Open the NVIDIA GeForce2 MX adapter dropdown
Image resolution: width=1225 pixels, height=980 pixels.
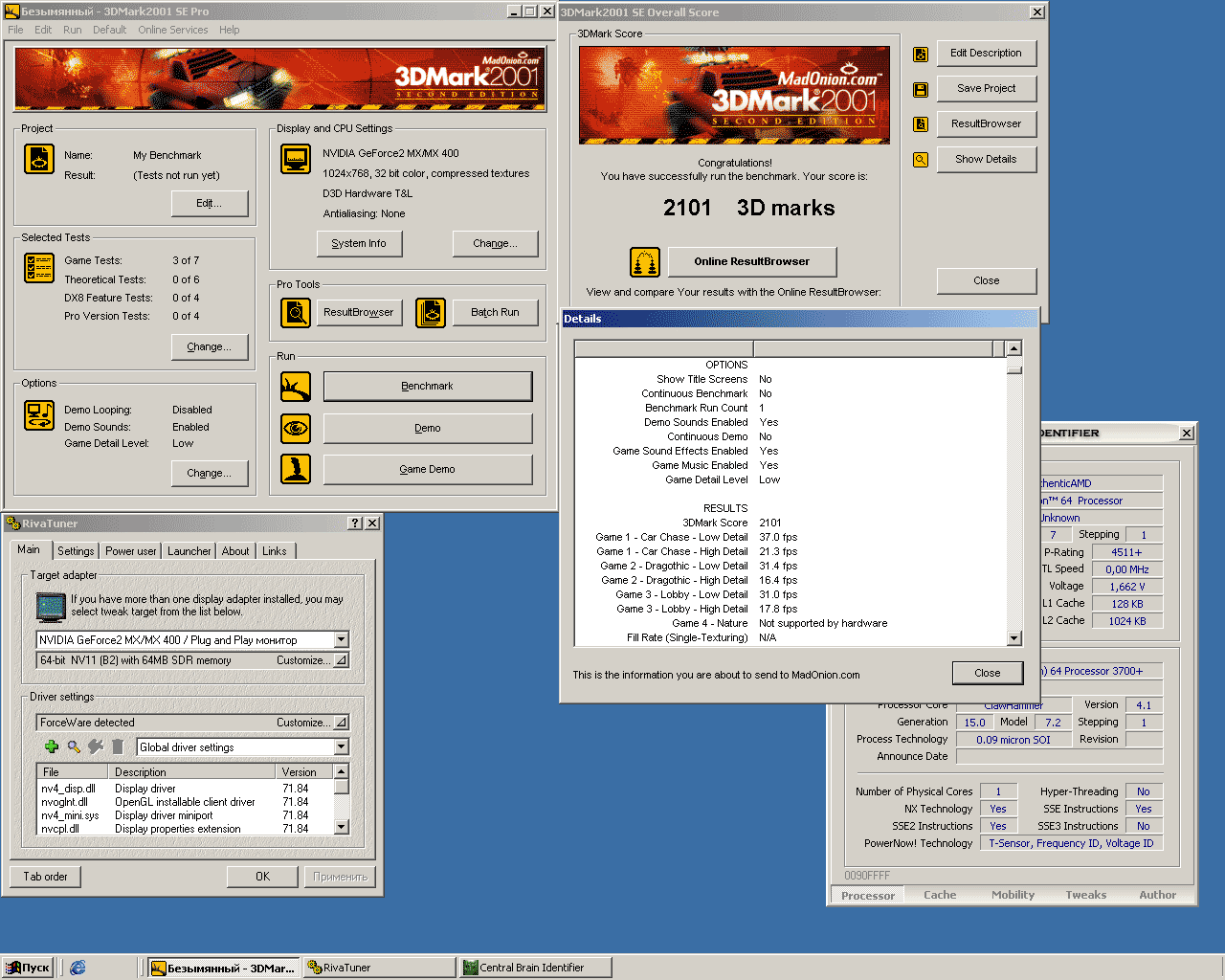click(x=341, y=639)
